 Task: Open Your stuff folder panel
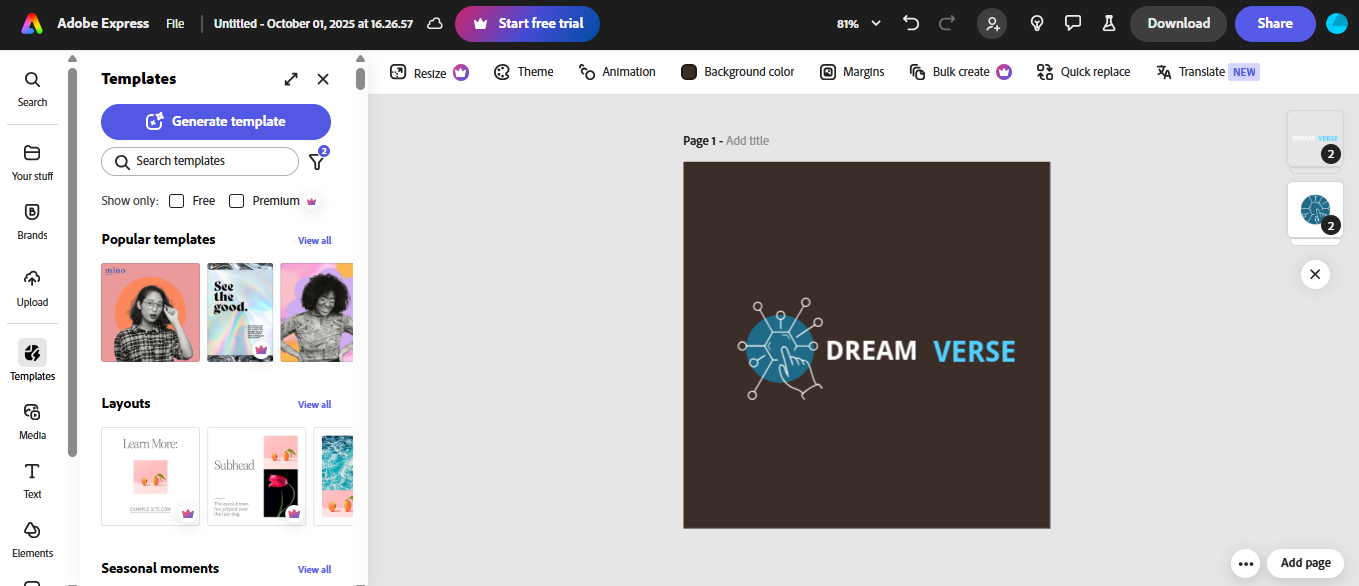(x=32, y=163)
